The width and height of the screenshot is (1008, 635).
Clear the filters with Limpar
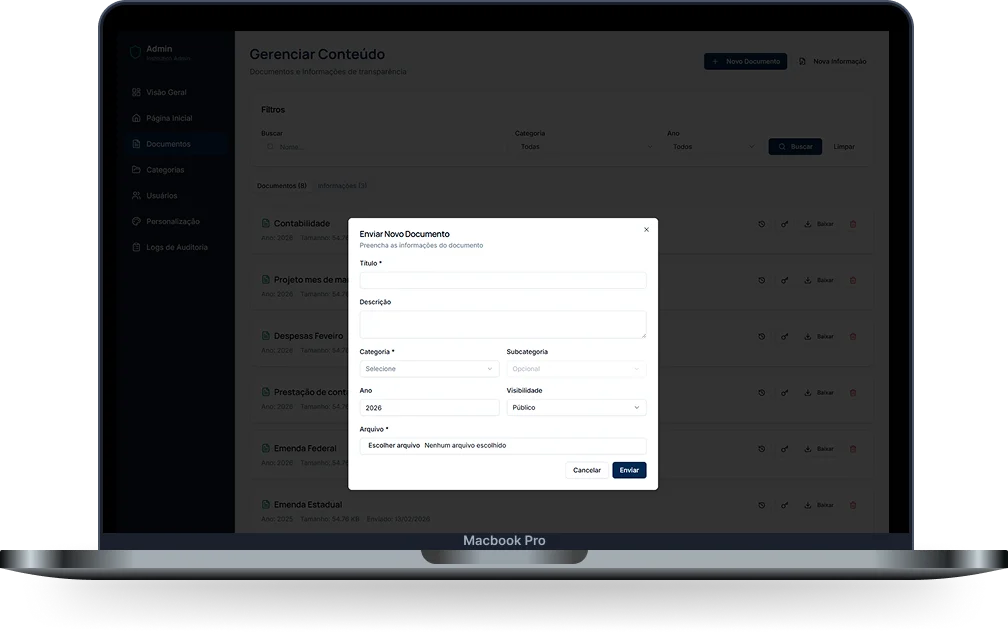point(844,147)
